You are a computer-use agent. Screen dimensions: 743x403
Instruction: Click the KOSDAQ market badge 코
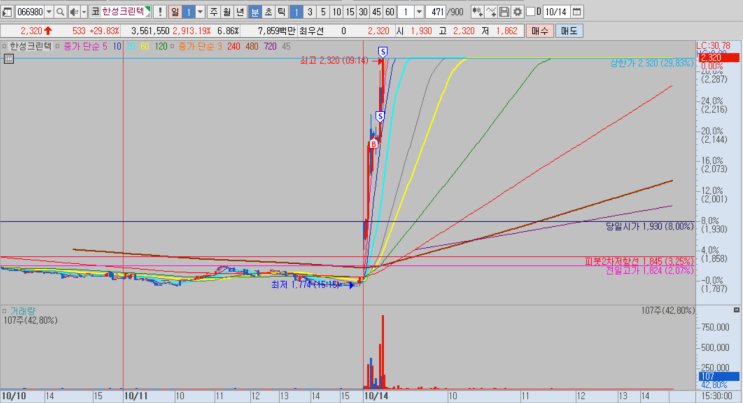[95, 11]
